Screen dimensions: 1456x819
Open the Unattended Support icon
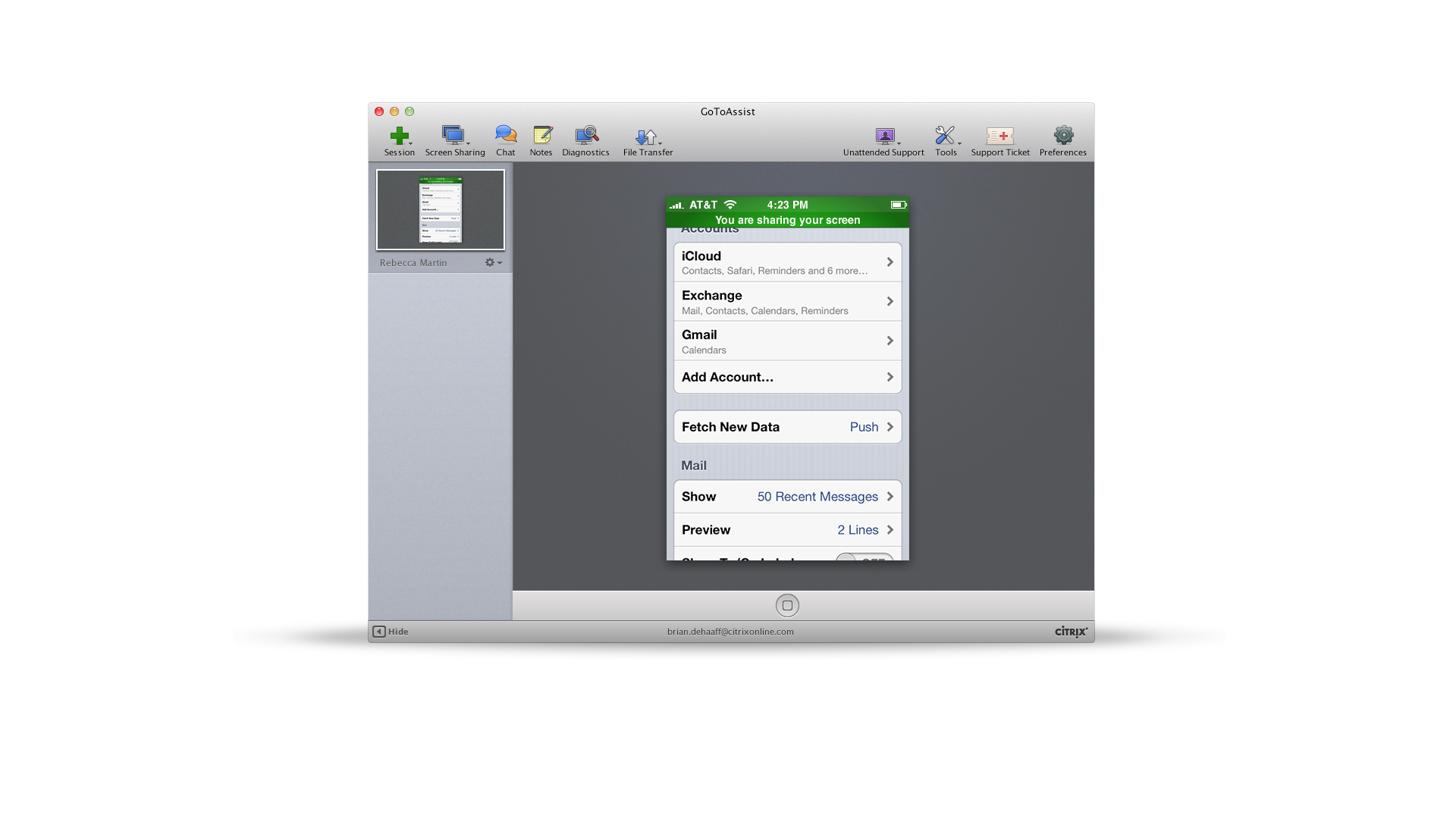pos(884,136)
